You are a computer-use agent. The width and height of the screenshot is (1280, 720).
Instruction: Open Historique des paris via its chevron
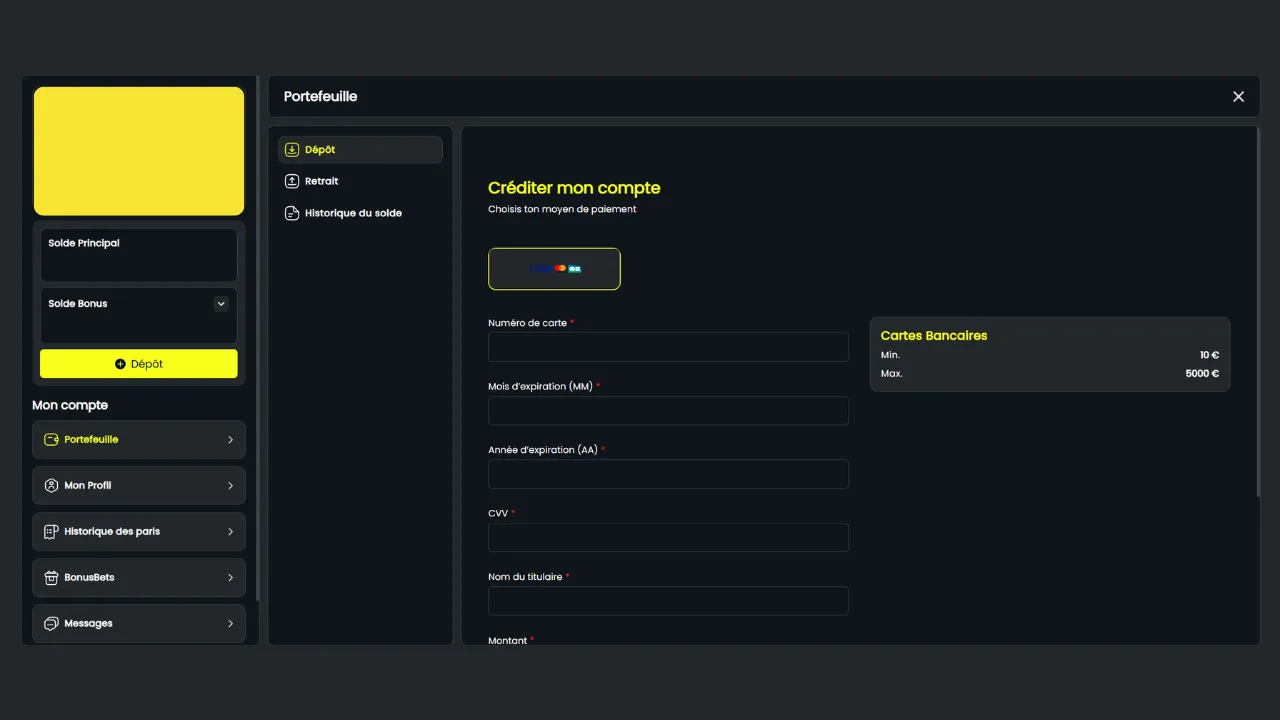230,532
